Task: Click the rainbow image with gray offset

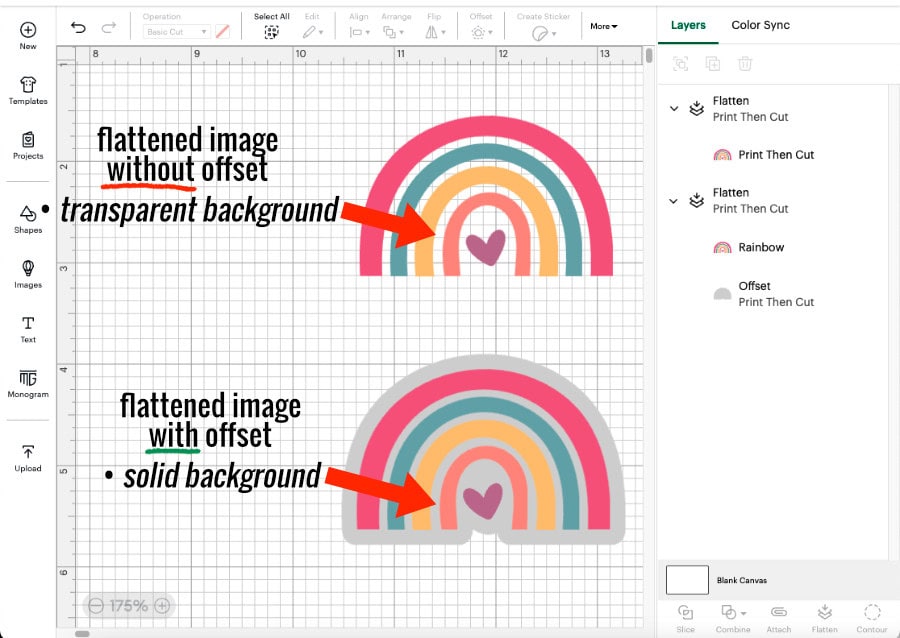Action: pos(483,450)
